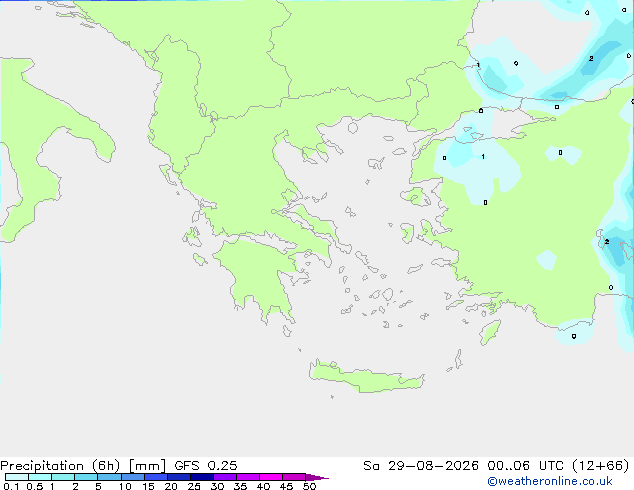
Task: Click the legend value label '10'
Action: coord(125,486)
